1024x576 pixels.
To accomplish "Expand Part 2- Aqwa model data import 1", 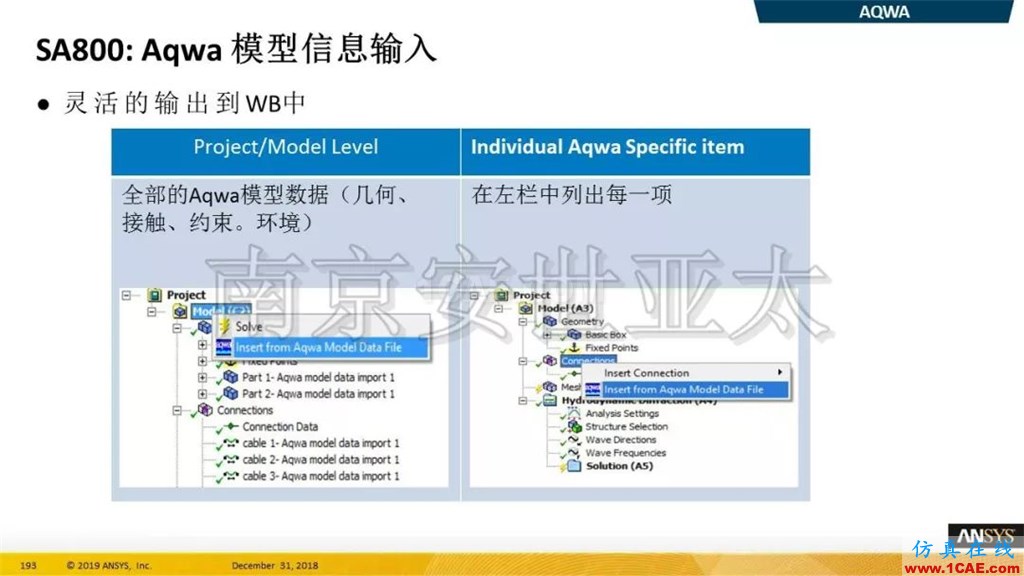I will click(x=202, y=394).
